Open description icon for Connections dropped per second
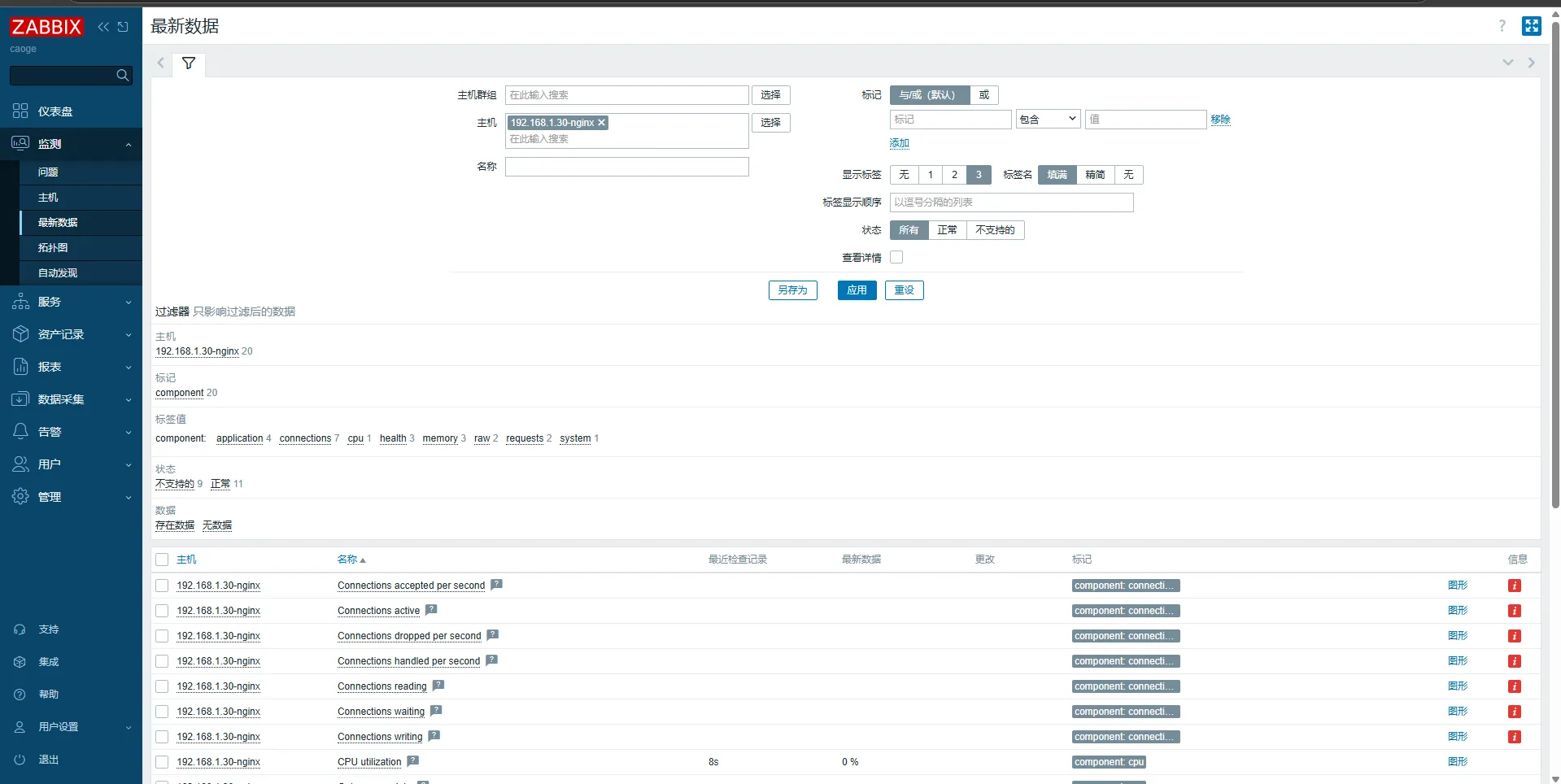1561x784 pixels. tap(493, 634)
